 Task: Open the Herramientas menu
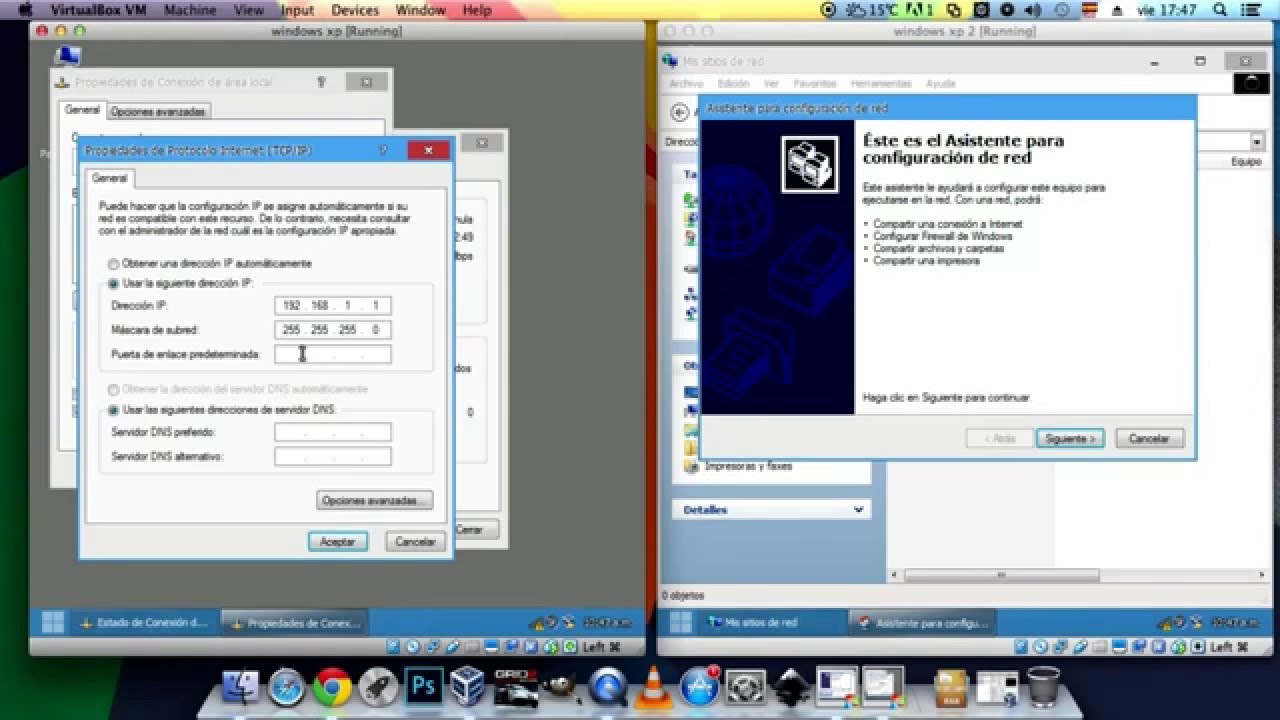881,83
